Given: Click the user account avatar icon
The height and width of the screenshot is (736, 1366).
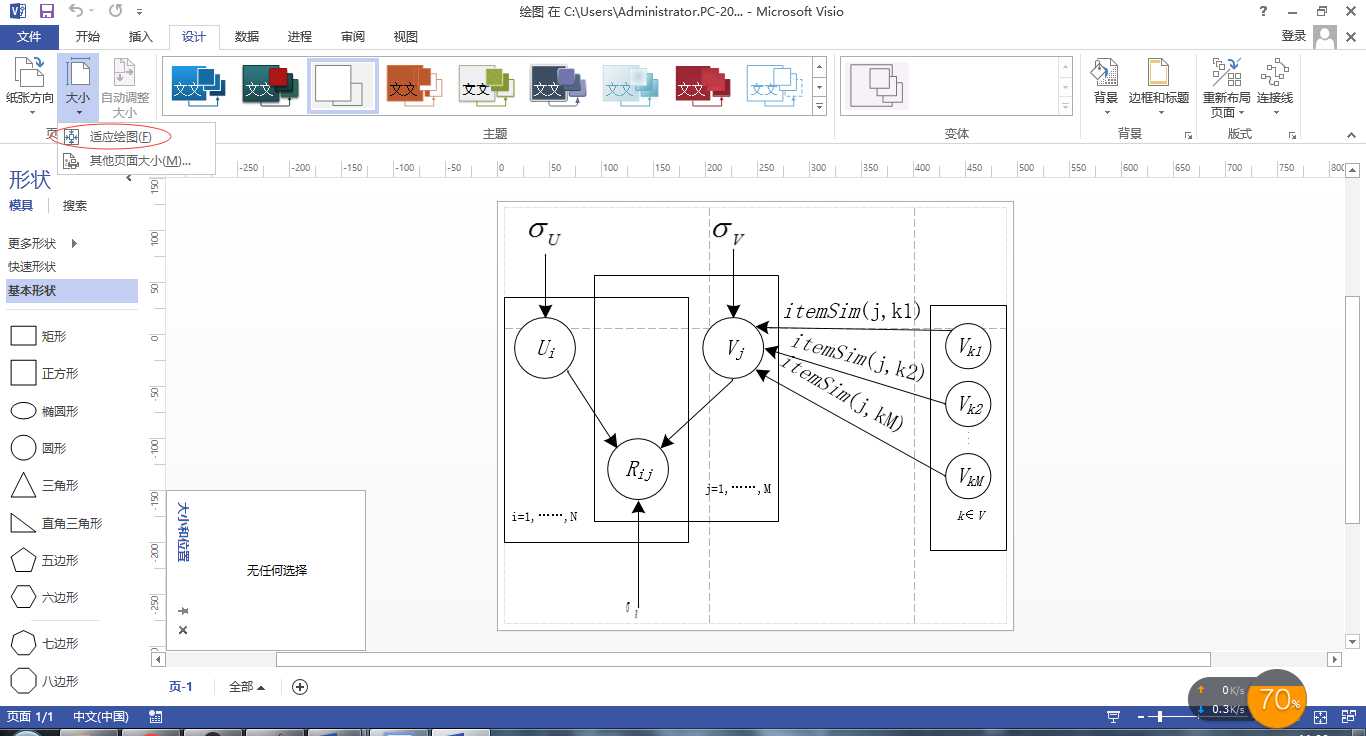Looking at the screenshot, I should tap(1325, 37).
